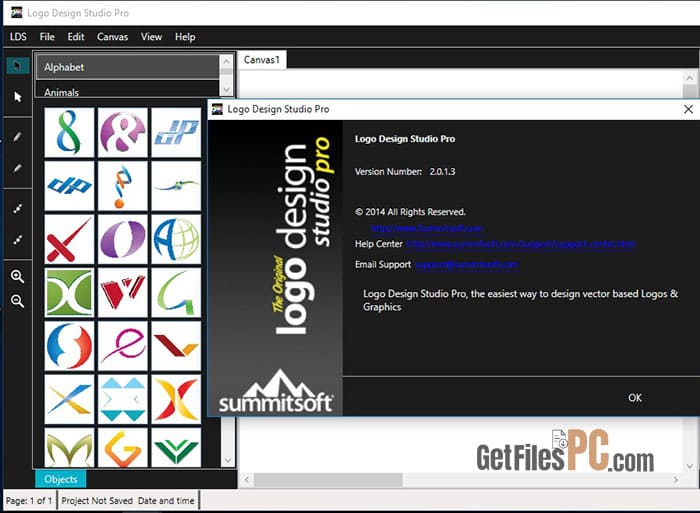
Task: Click canvas vertical scroll up arrow
Action: [690, 78]
